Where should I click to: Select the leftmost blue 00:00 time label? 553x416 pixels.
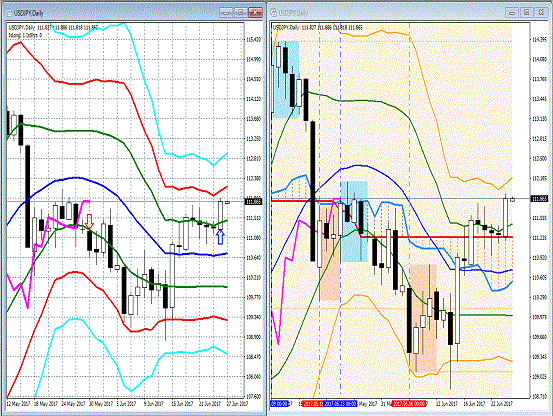click(x=279, y=403)
